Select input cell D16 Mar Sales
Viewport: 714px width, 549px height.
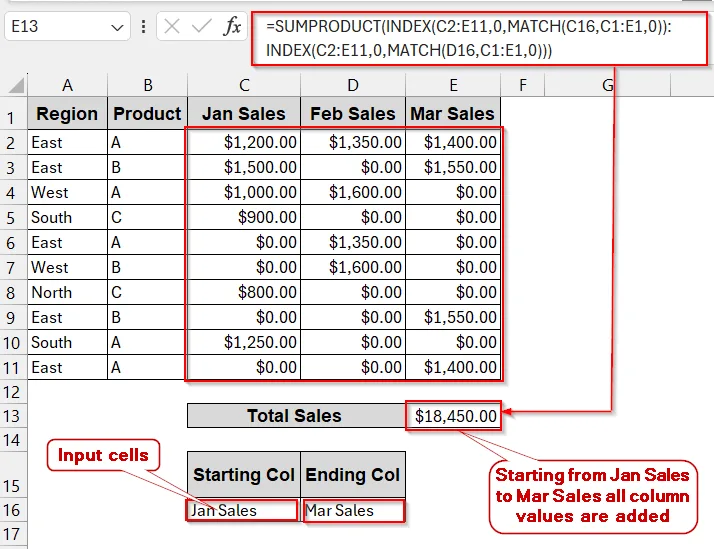point(353,510)
